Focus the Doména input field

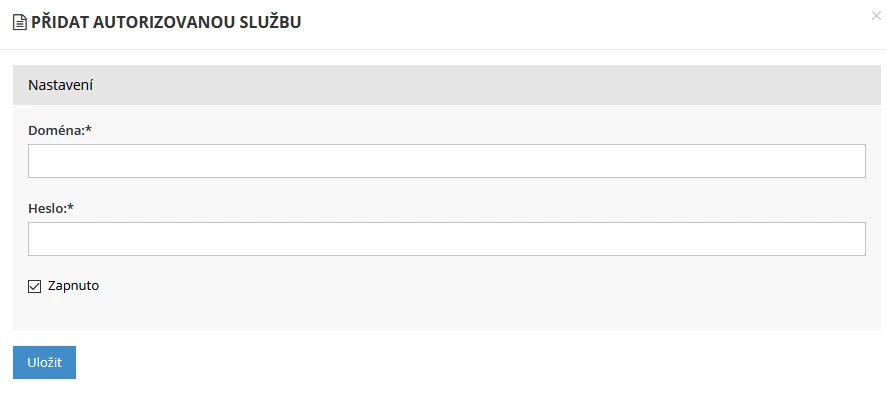[447, 161]
